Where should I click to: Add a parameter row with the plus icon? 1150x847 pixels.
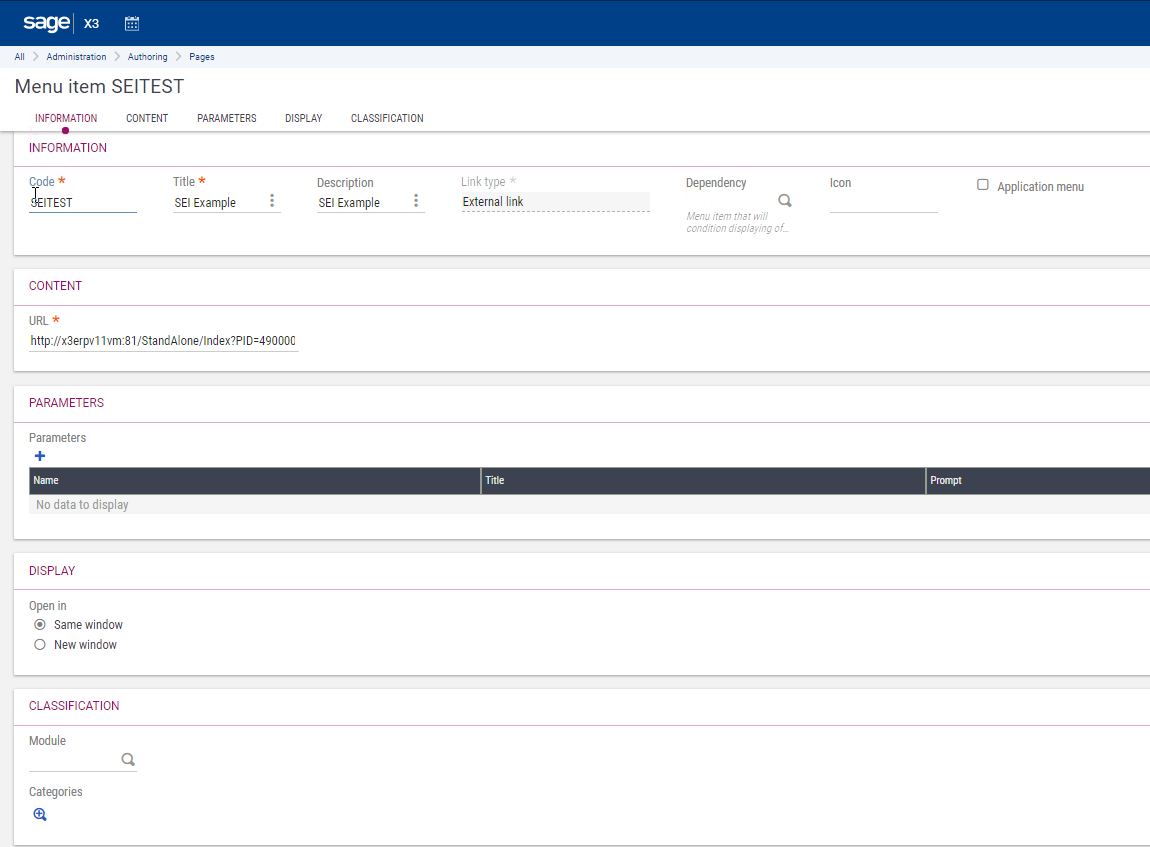(40, 456)
